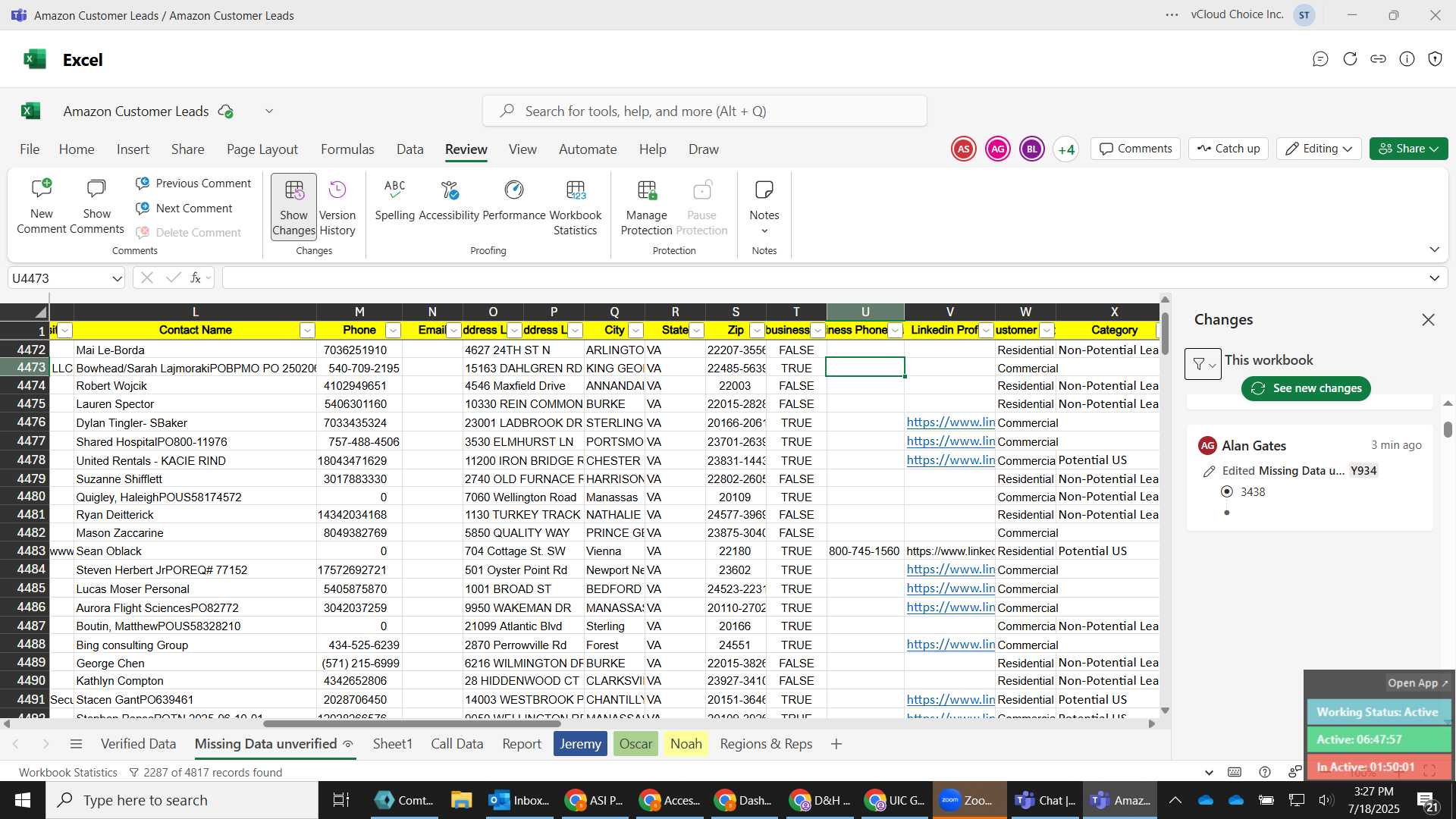This screenshot has width=1456, height=819.
Task: Open LinkedIn link in row 4484
Action: coord(950,570)
